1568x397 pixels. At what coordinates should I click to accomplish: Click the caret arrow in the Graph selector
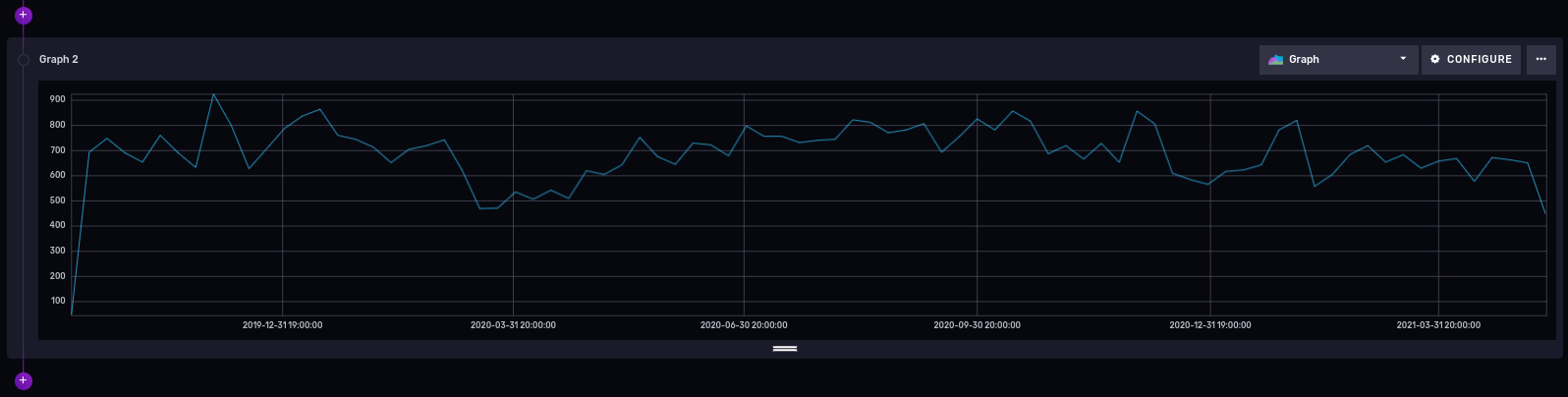tap(1403, 59)
